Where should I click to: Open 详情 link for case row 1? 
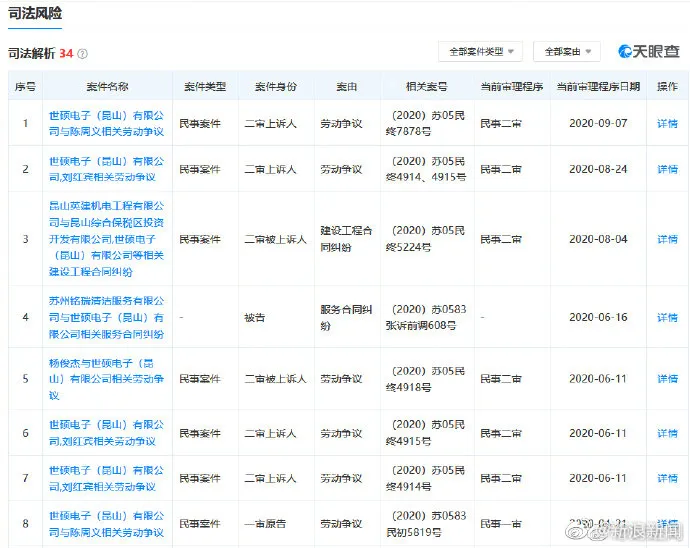point(667,124)
